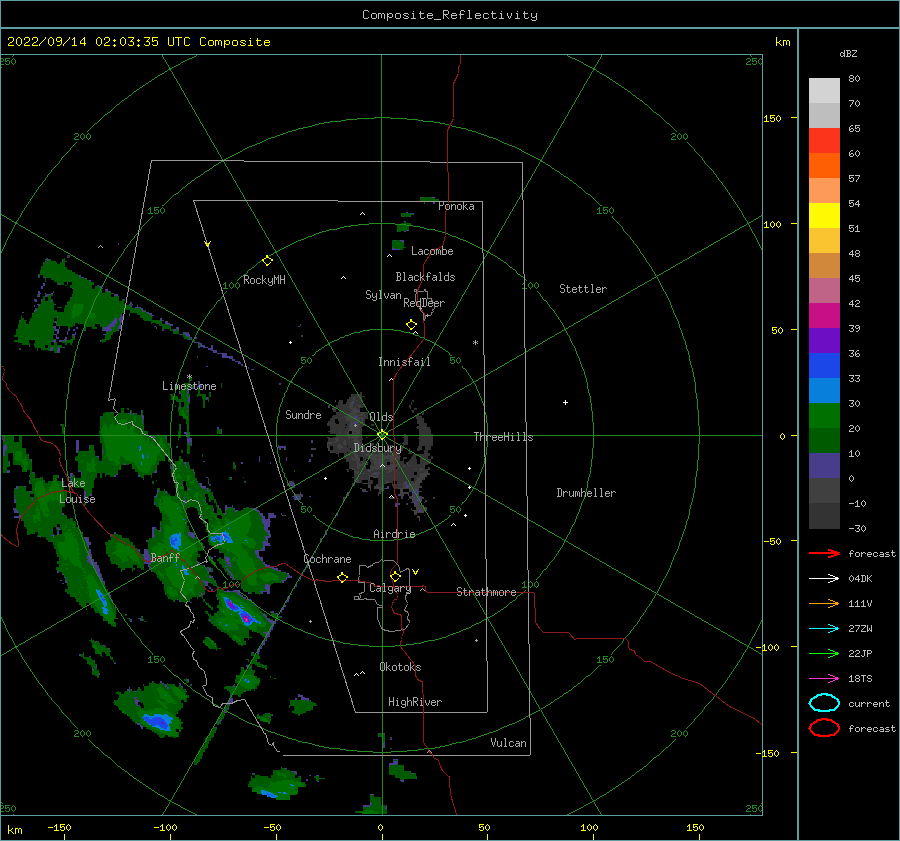Choose the green 22JP arrow symbol
Screen dimensions: 900x841
coord(824,653)
